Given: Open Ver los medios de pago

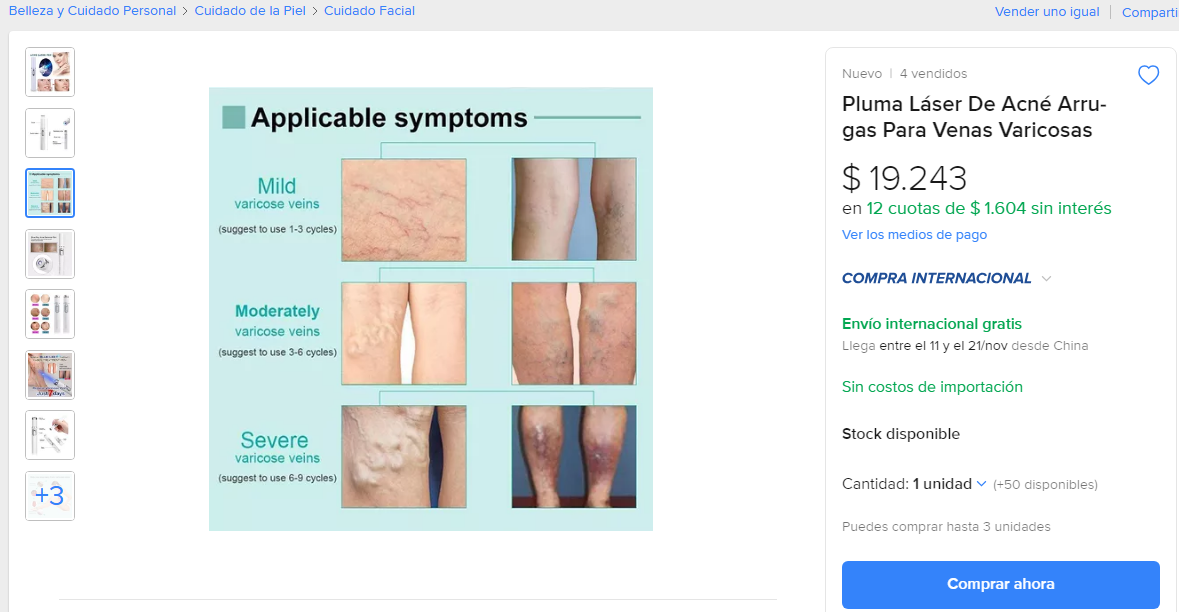Looking at the screenshot, I should 914,235.
